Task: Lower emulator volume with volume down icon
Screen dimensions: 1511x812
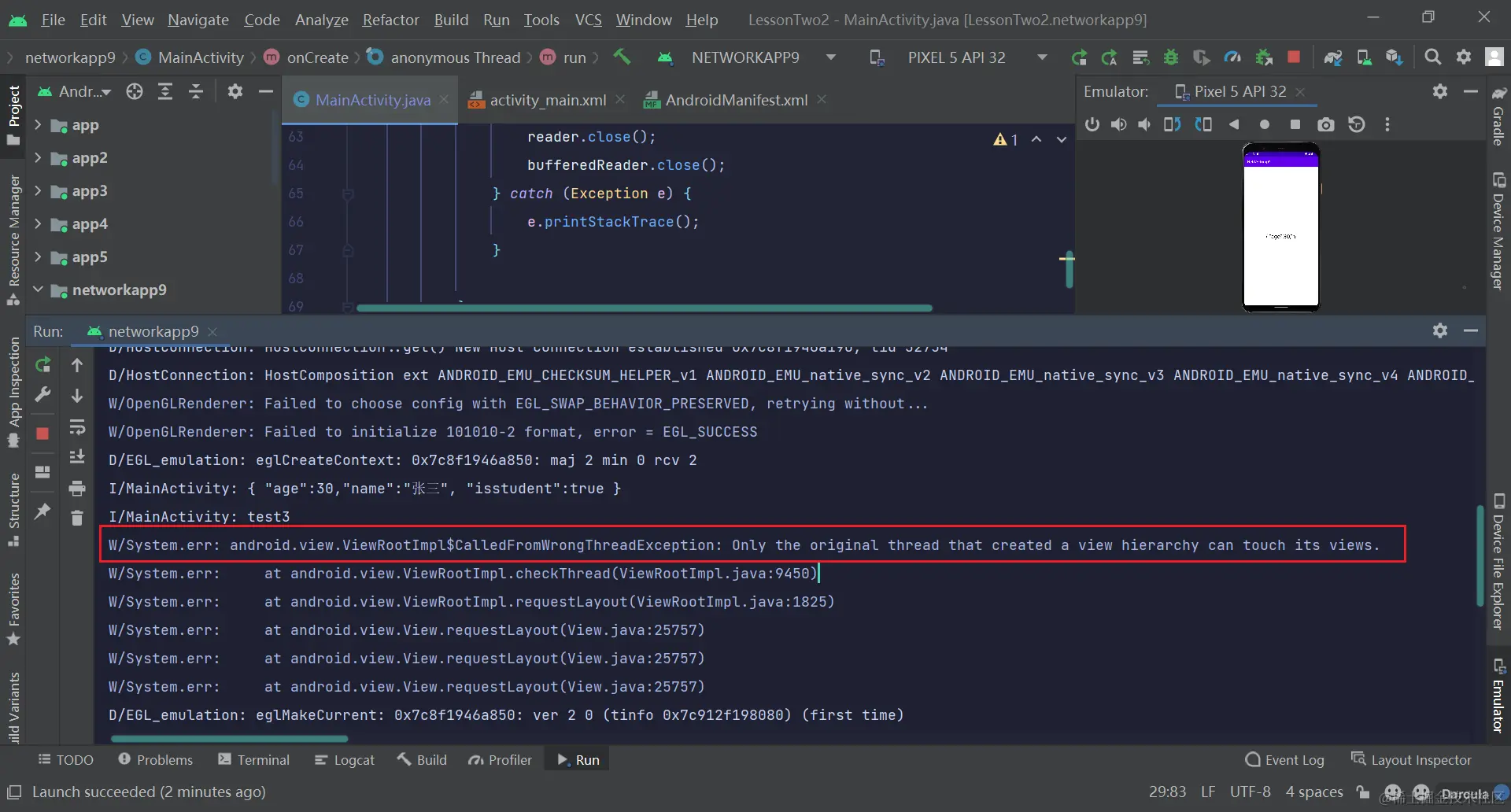Action: (1144, 124)
